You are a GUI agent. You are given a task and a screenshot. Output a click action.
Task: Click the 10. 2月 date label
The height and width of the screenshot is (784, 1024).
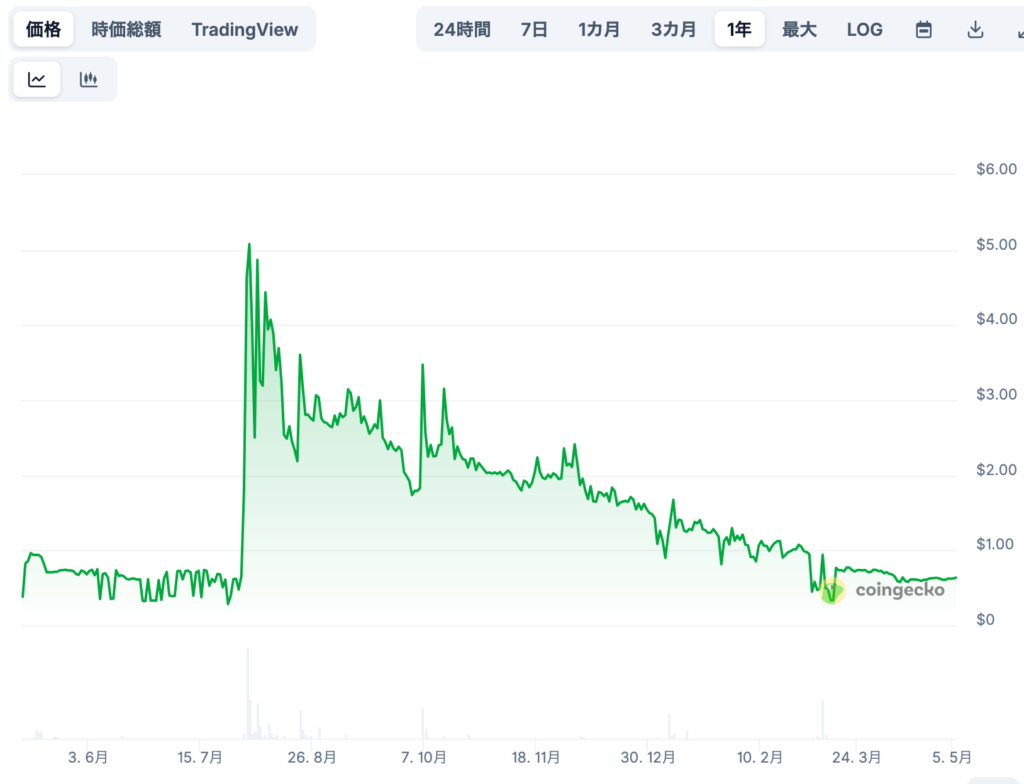tap(760, 757)
